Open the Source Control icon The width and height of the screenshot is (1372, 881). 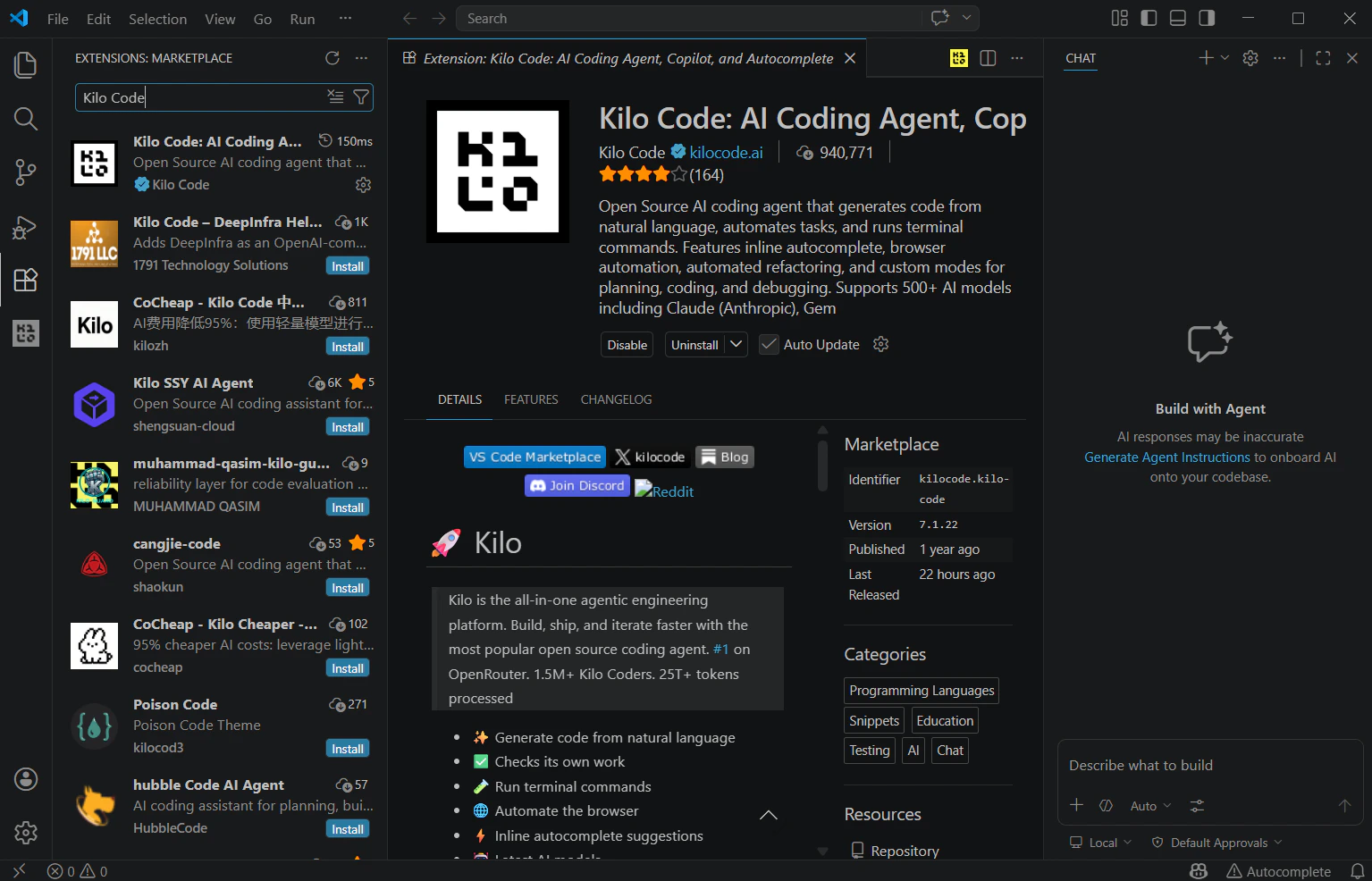[x=25, y=172]
